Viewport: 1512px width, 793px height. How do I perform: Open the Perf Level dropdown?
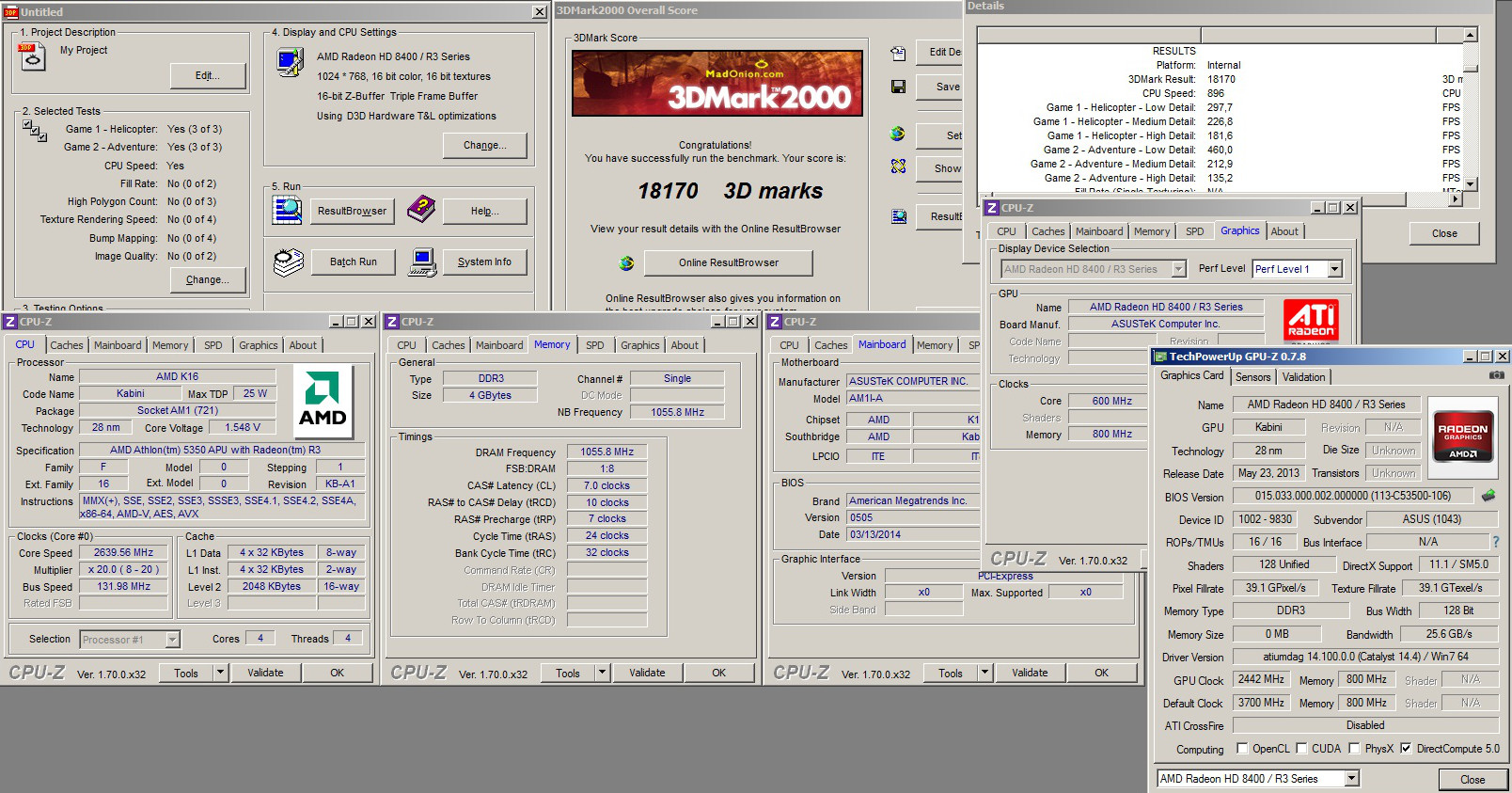(x=1334, y=269)
